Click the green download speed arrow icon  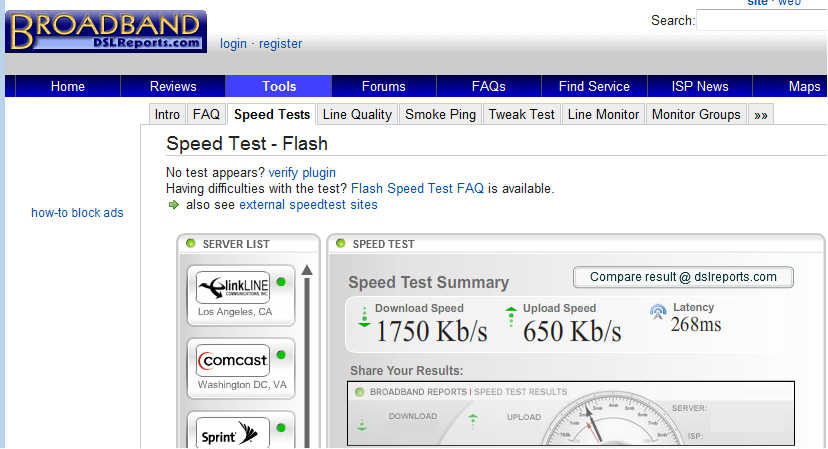point(364,317)
